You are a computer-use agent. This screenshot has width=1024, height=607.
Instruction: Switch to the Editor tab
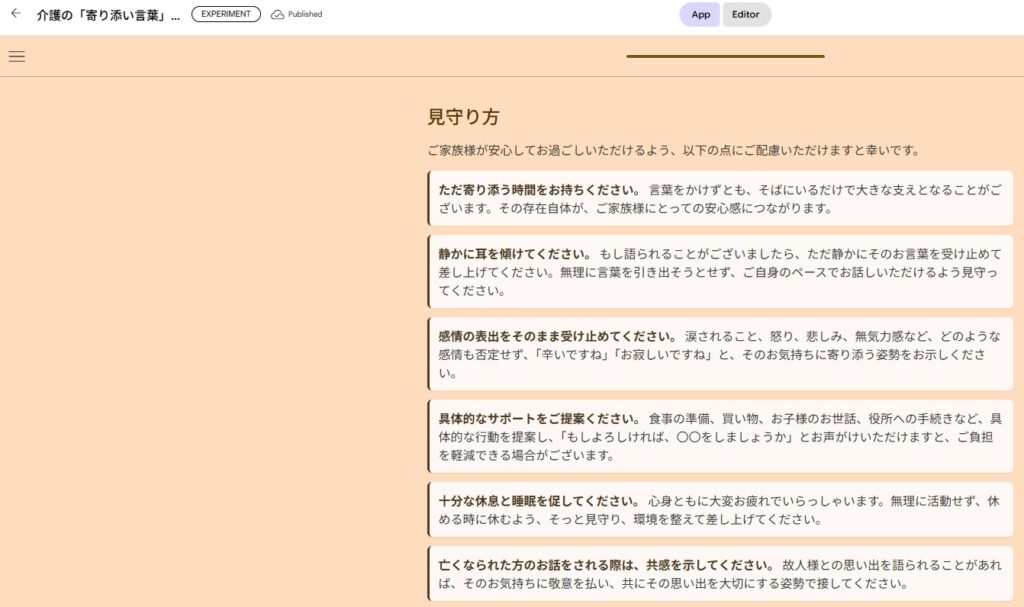pos(746,14)
